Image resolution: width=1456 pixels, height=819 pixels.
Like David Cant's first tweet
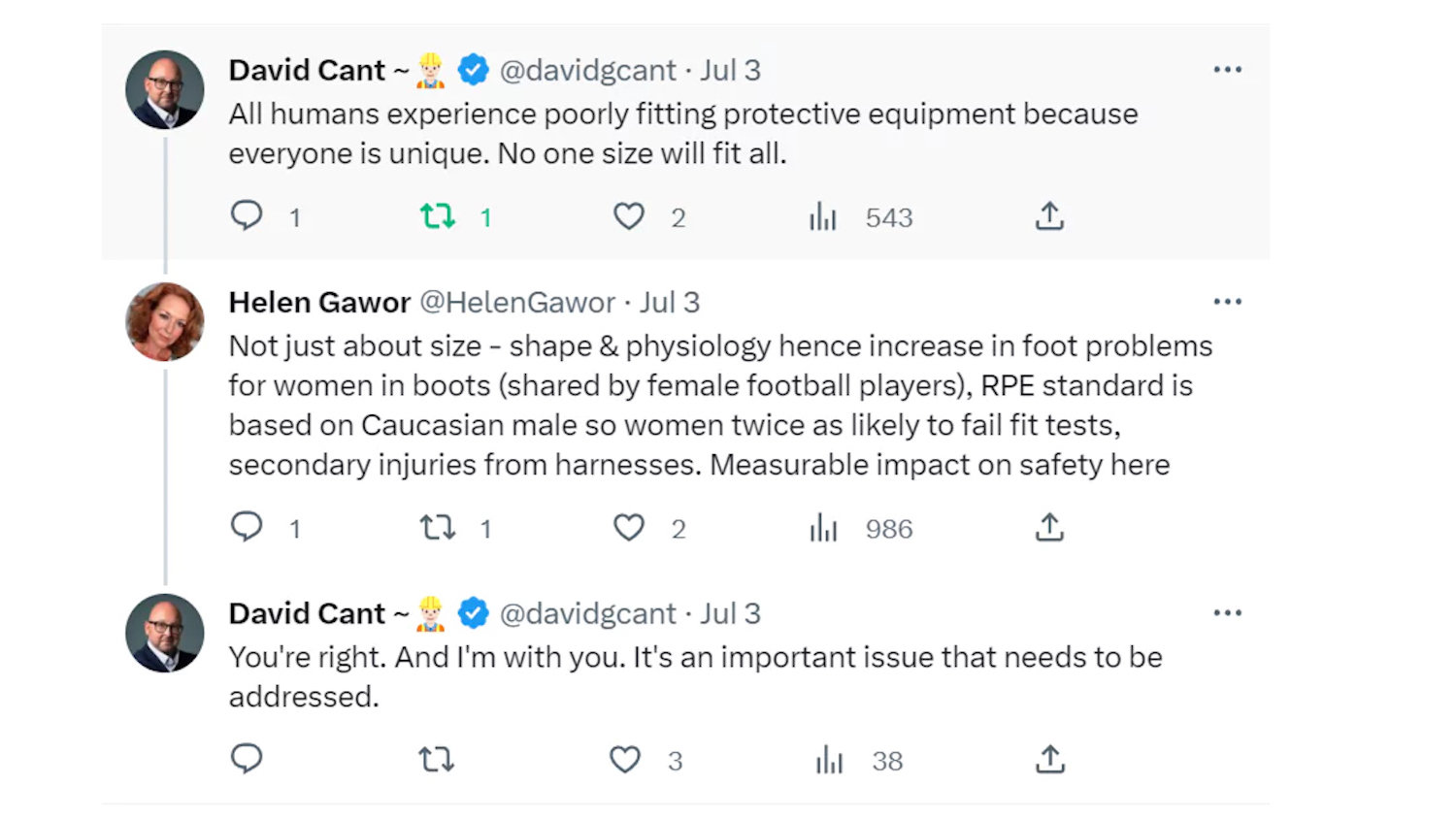point(629,215)
